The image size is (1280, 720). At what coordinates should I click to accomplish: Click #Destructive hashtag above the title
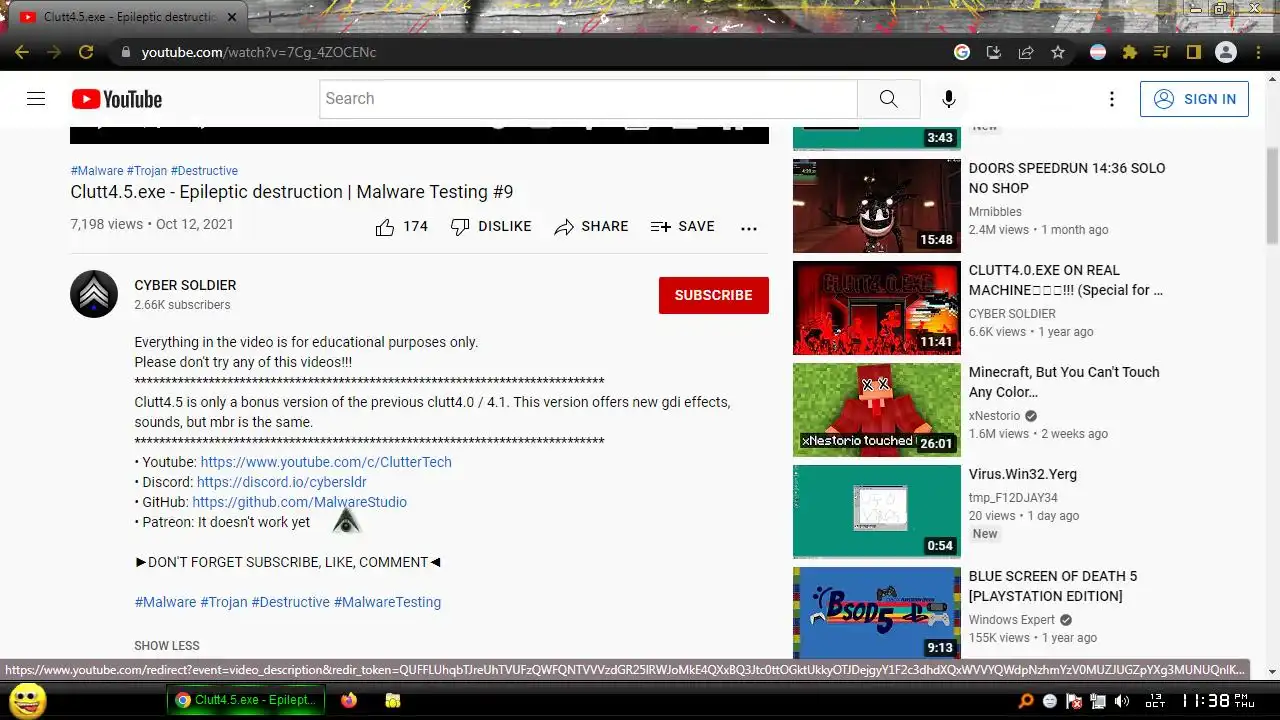(x=204, y=171)
